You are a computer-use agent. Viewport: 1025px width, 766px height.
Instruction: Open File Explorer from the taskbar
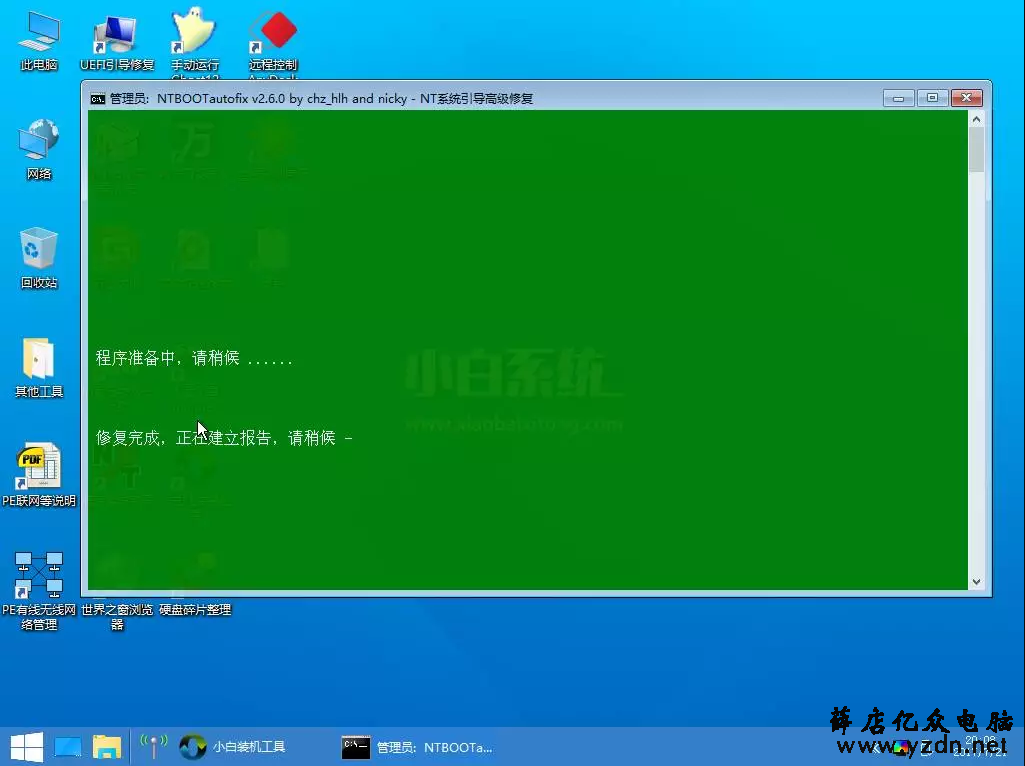[107, 746]
